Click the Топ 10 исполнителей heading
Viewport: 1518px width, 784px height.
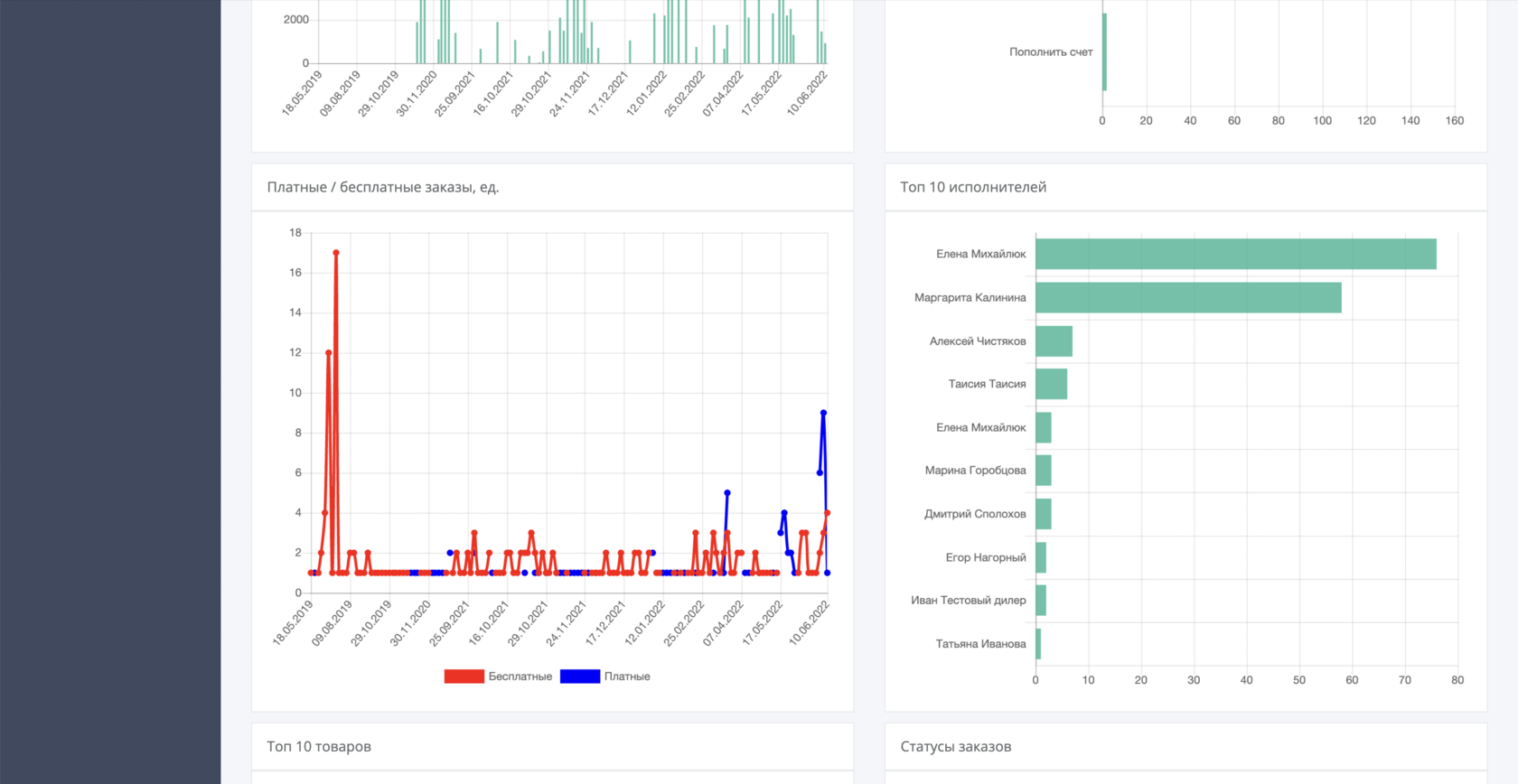tap(973, 187)
